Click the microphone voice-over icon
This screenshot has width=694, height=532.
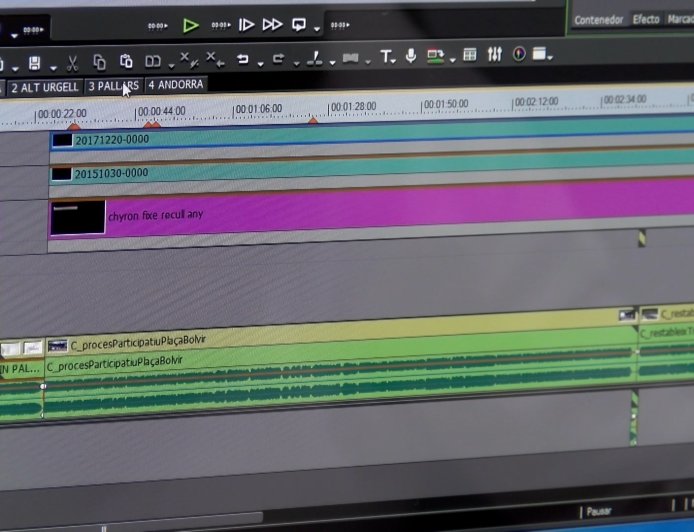point(410,56)
